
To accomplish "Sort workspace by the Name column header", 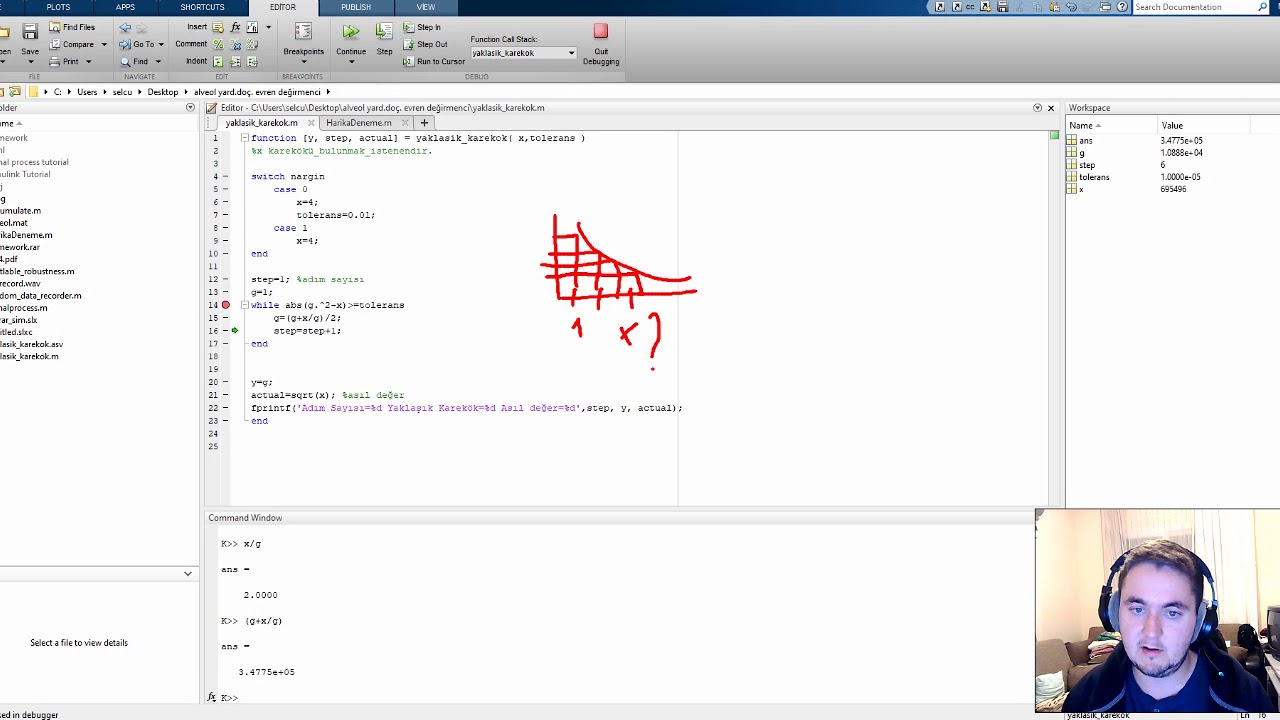I will point(1111,125).
